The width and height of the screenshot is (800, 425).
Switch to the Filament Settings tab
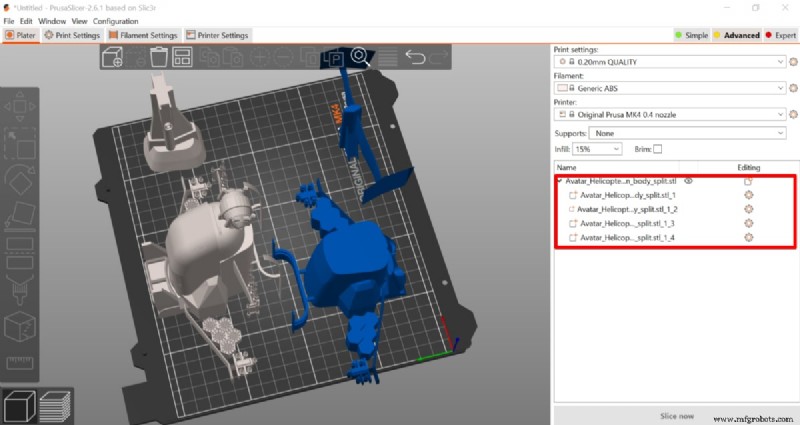pos(143,35)
